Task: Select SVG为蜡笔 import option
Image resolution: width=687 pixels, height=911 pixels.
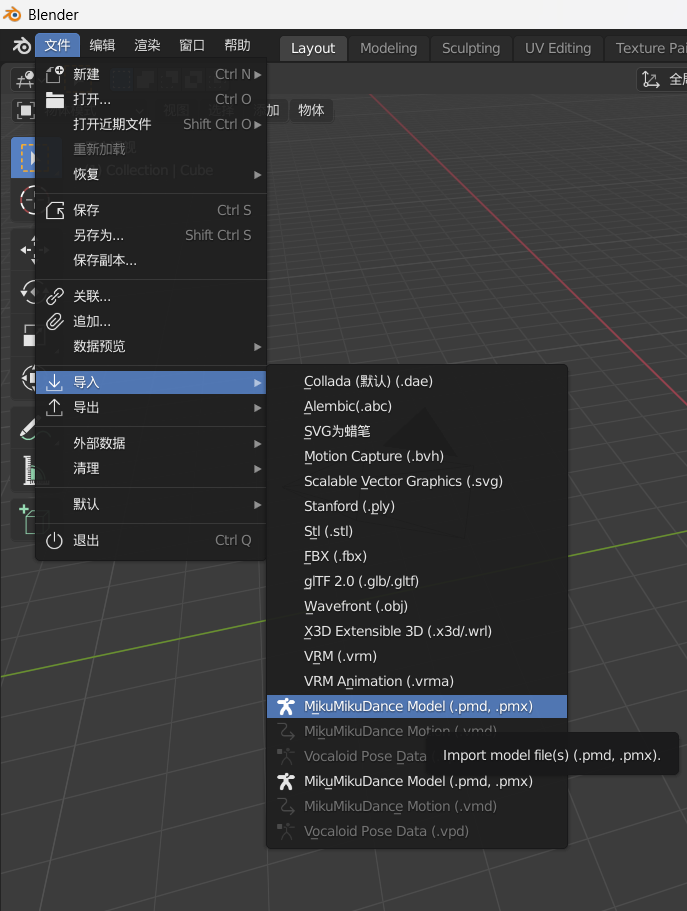Action: coord(417,431)
